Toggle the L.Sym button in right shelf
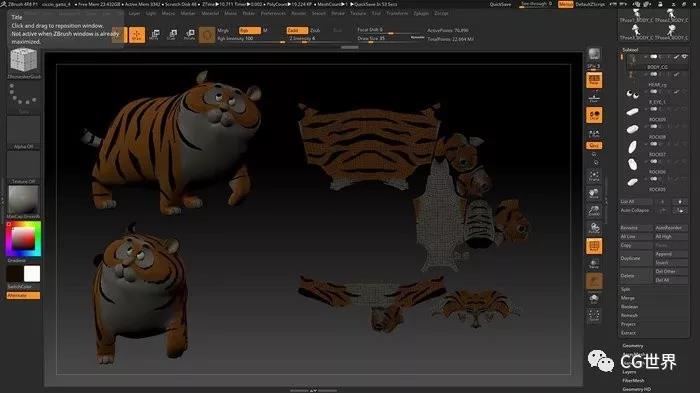This screenshot has width=700, height=393. point(594,133)
